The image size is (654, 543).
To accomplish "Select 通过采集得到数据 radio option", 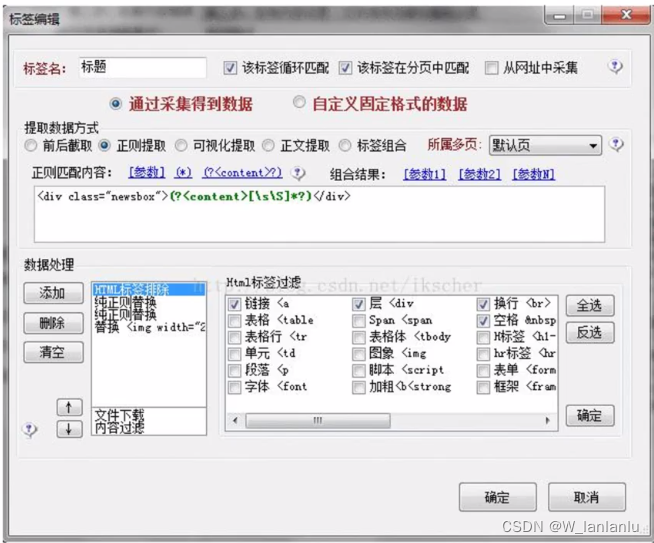I will pyautogui.click(x=116, y=103).
